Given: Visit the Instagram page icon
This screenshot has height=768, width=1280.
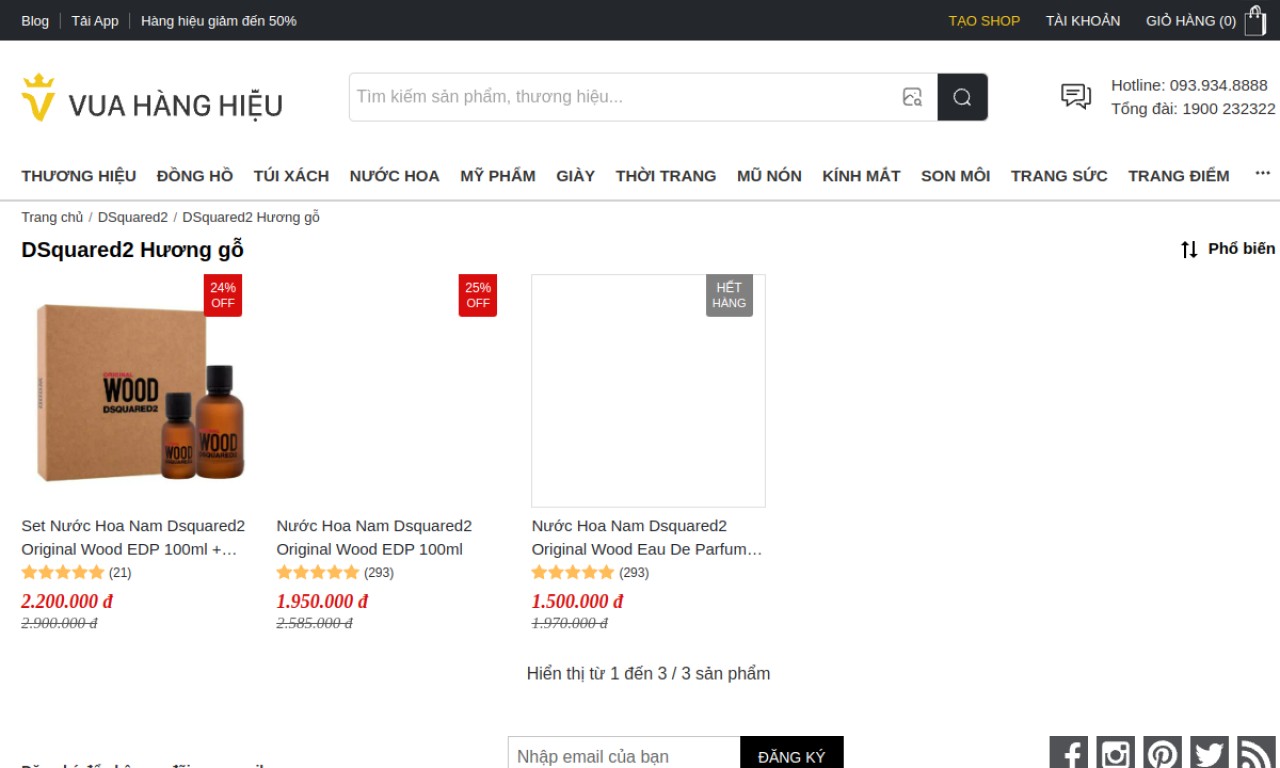Looking at the screenshot, I should pos(1115,753).
